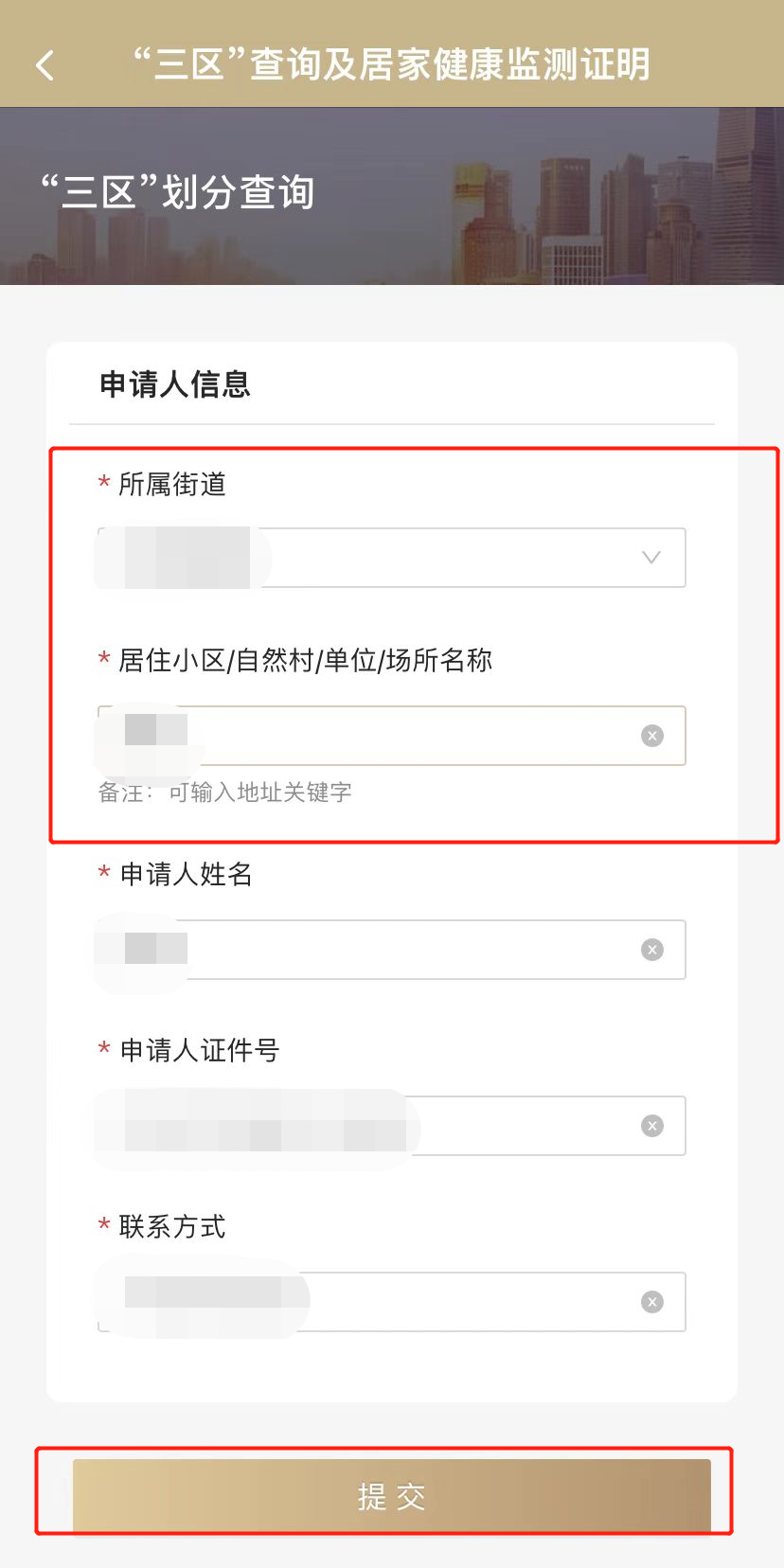Click the 申请人证件号 field label

199,1050
